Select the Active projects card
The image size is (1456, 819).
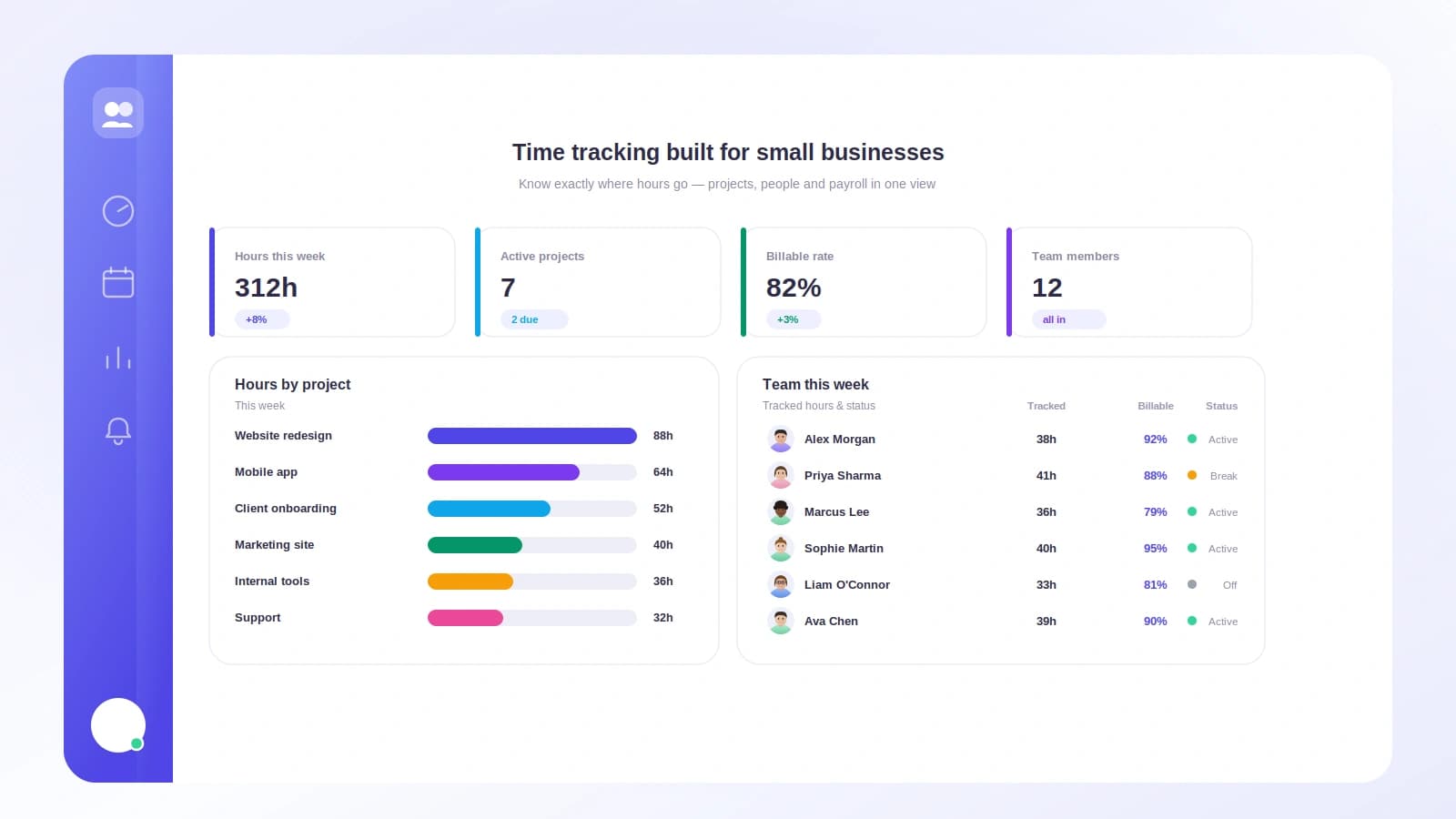[598, 282]
